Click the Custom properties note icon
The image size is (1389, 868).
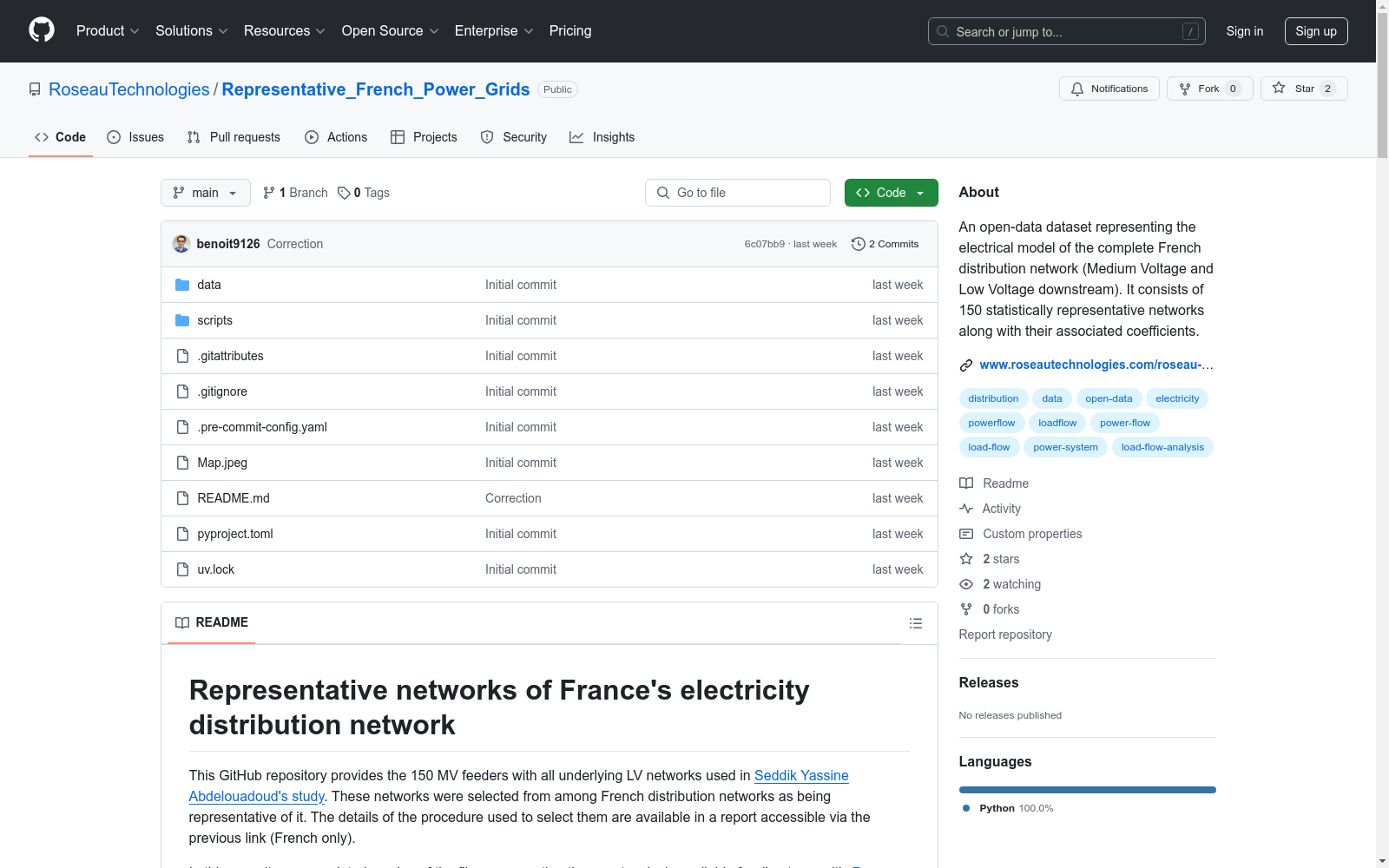click(x=966, y=534)
